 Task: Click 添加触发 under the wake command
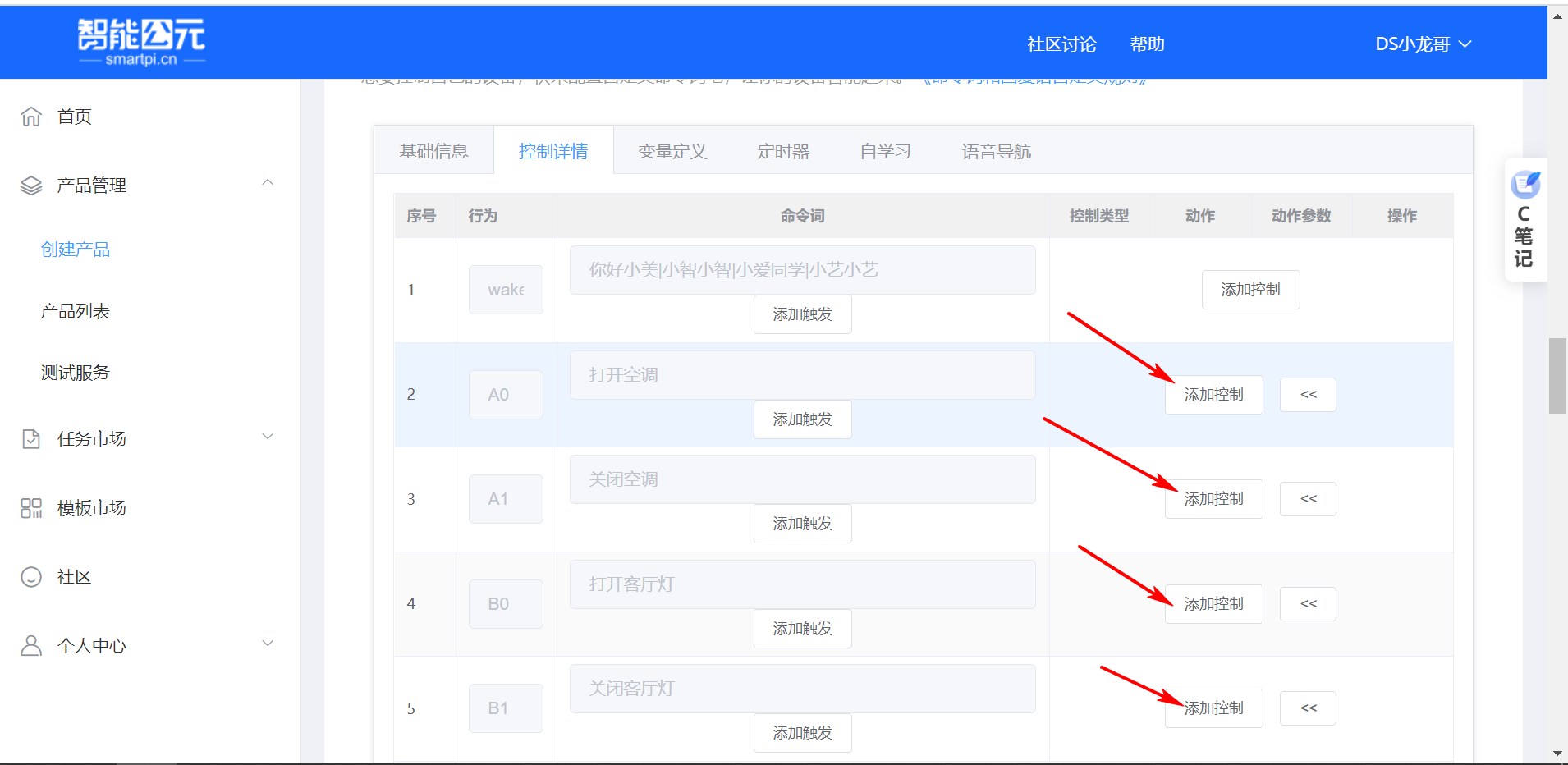tap(802, 314)
